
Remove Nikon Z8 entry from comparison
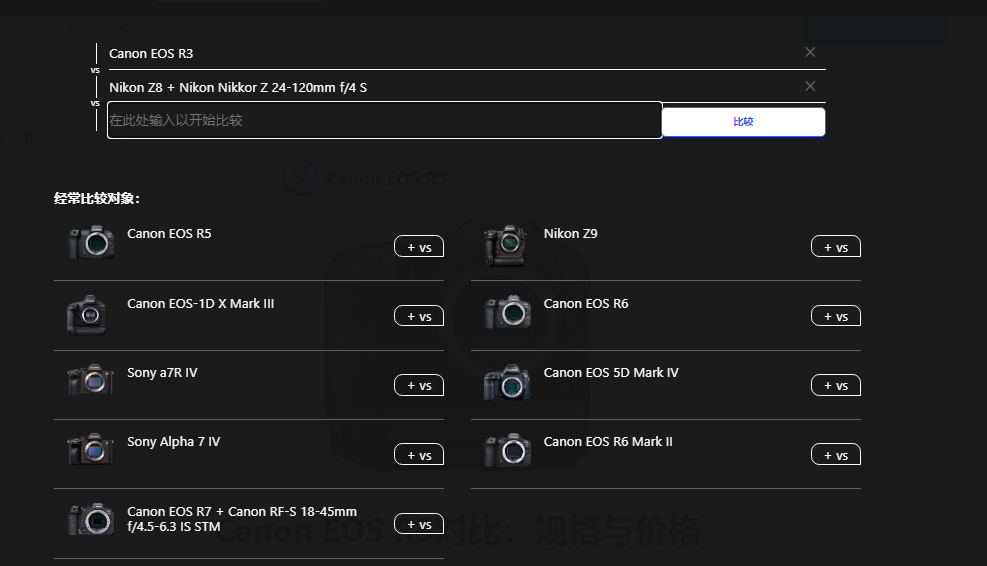point(810,86)
